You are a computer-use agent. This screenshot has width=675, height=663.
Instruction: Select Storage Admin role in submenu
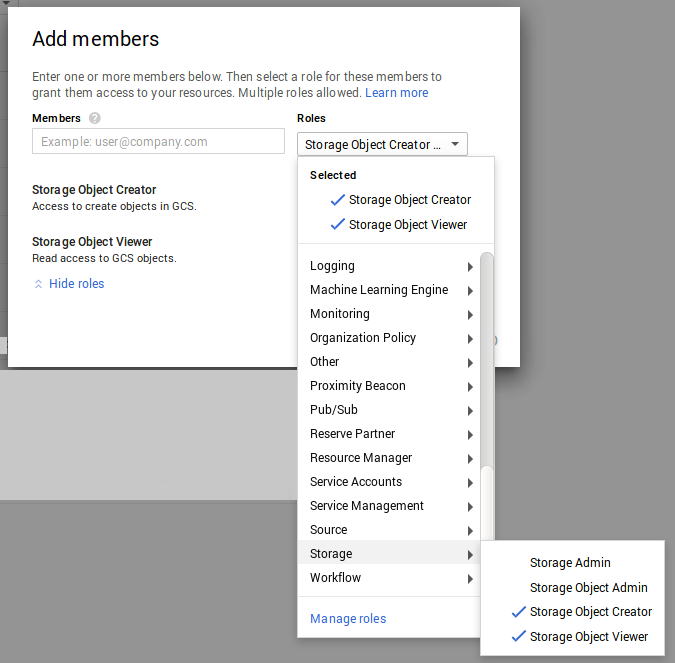tap(570, 563)
